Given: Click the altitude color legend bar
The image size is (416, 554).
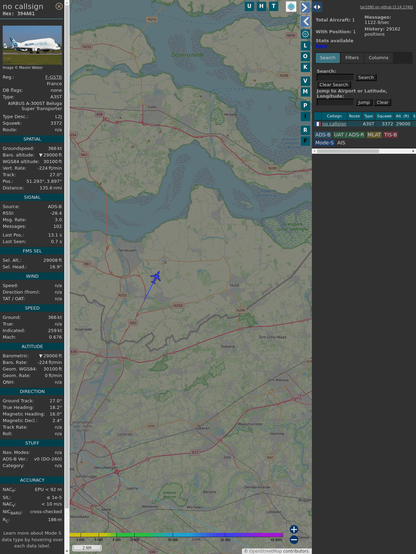Looking at the screenshot, I should point(176,535).
